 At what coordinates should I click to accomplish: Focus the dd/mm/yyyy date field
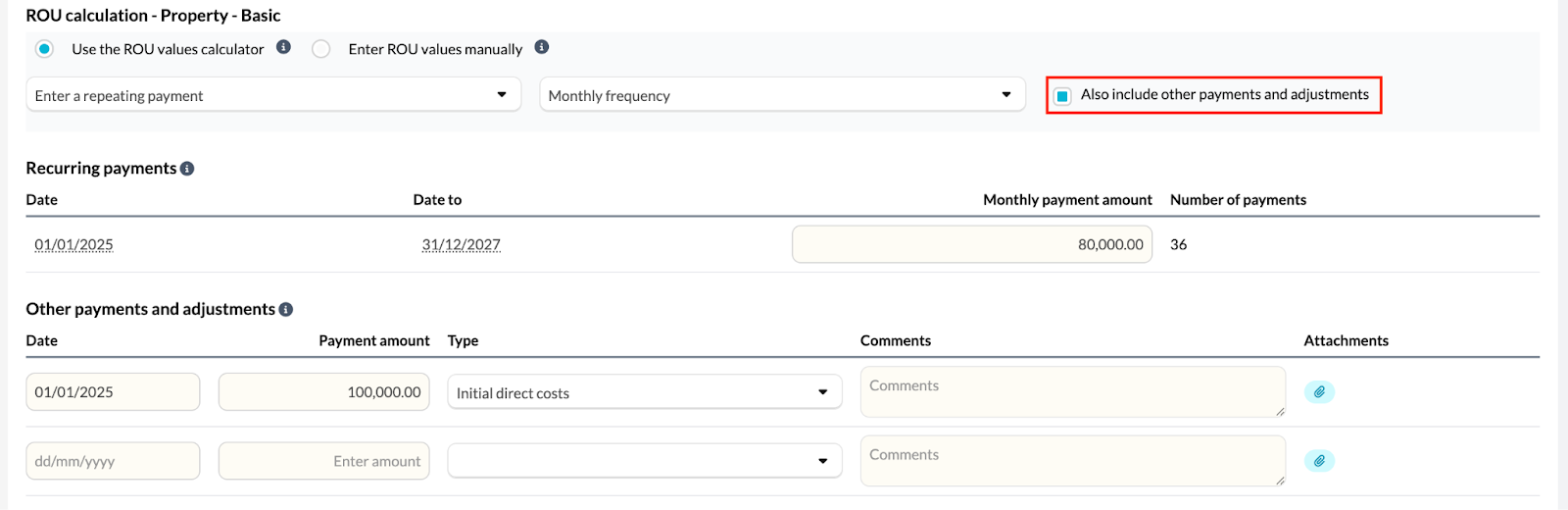pyautogui.click(x=113, y=461)
